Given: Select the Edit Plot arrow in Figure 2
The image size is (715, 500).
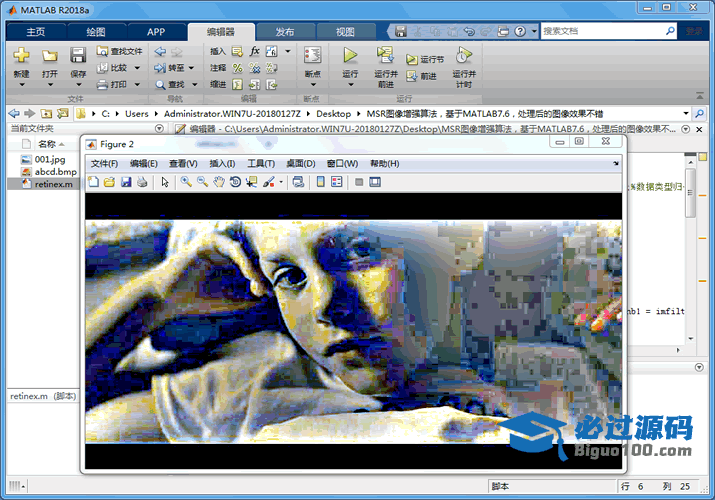Looking at the screenshot, I should coord(165,182).
